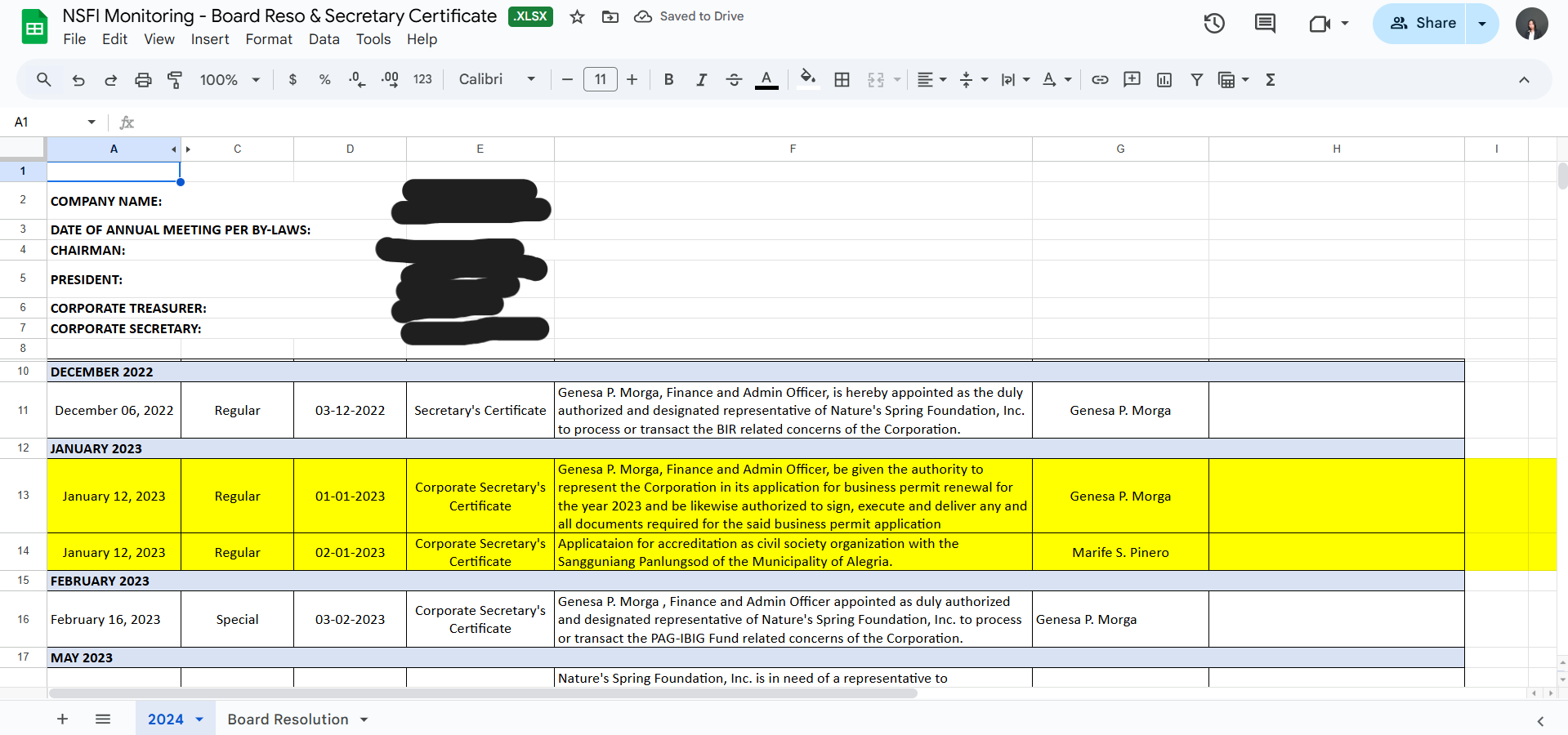Click the insert link icon
This screenshot has height=735, width=1568.
[x=1100, y=79]
